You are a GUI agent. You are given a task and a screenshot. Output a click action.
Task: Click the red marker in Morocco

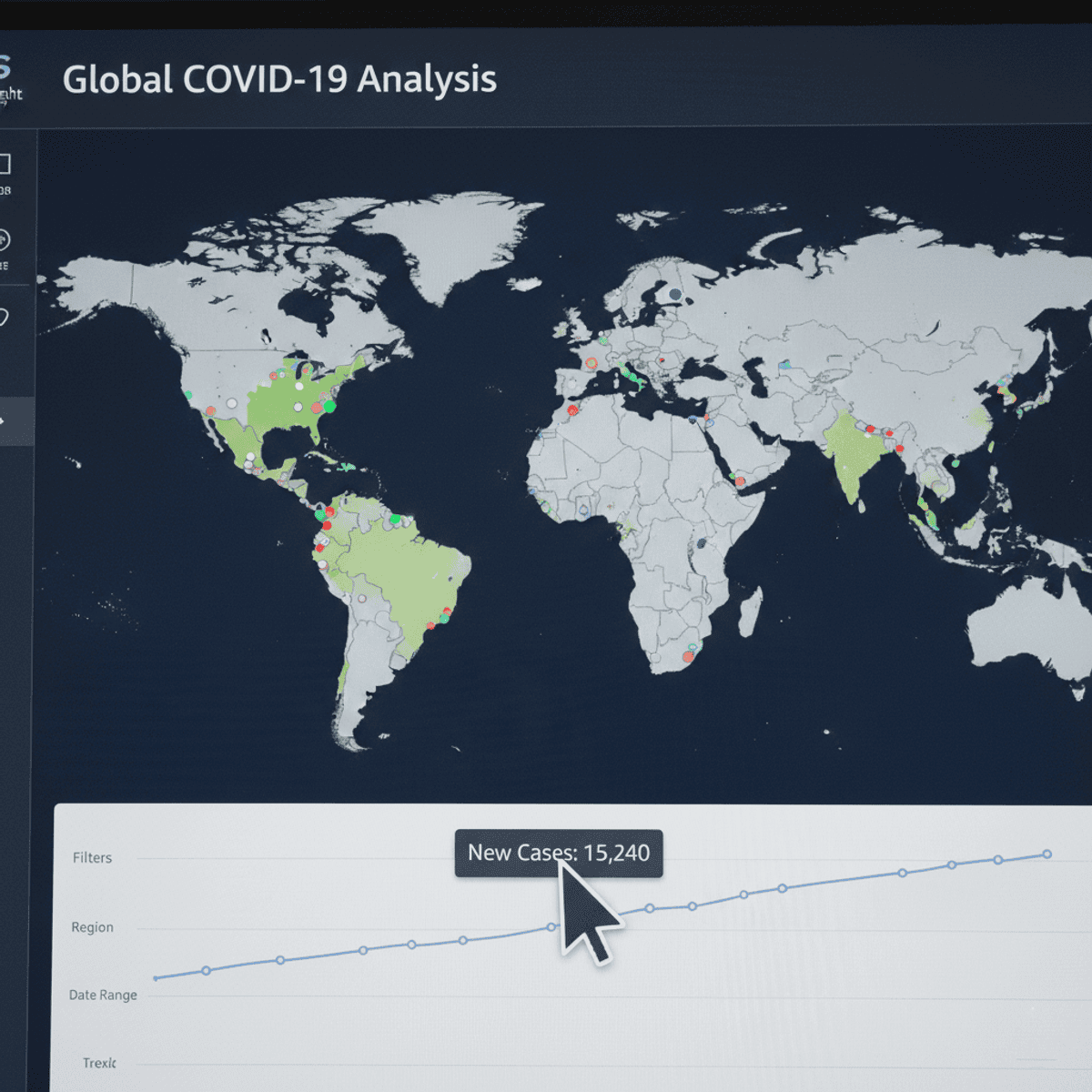click(573, 410)
